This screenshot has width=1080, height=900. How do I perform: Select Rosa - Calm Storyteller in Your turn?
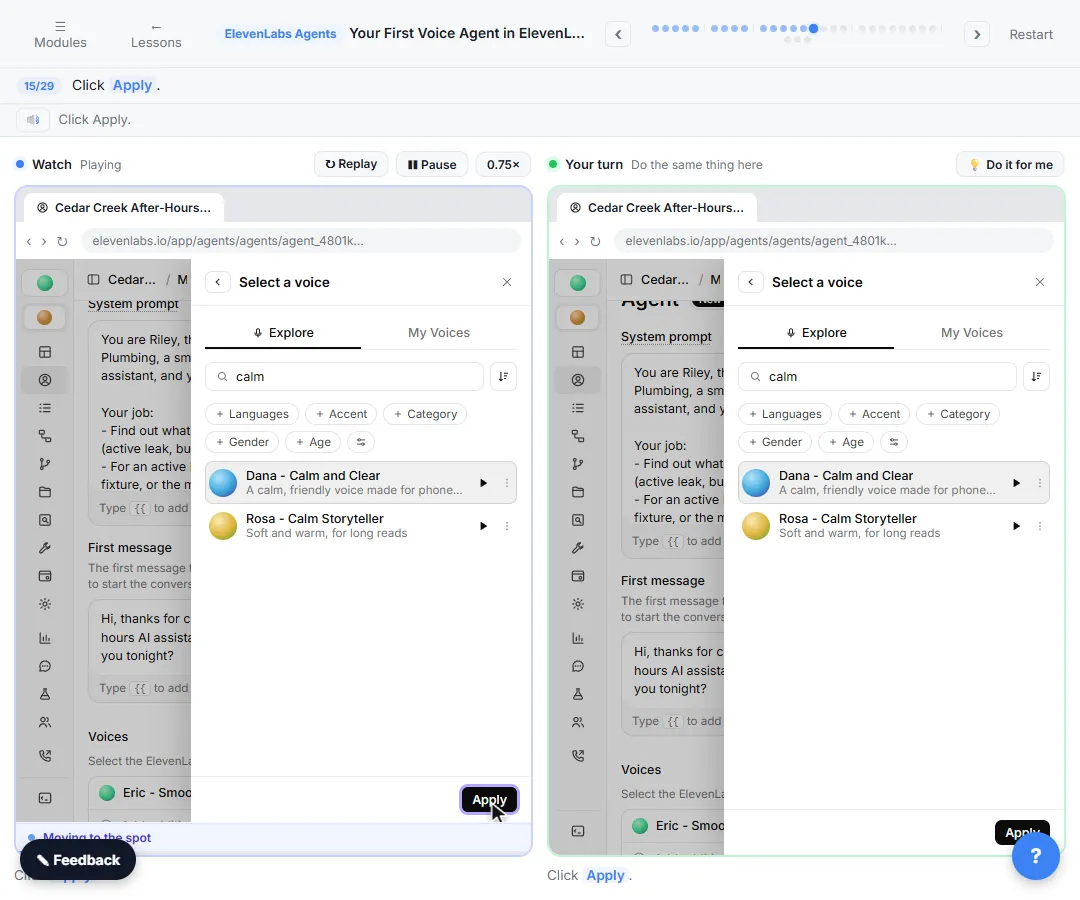click(x=894, y=525)
